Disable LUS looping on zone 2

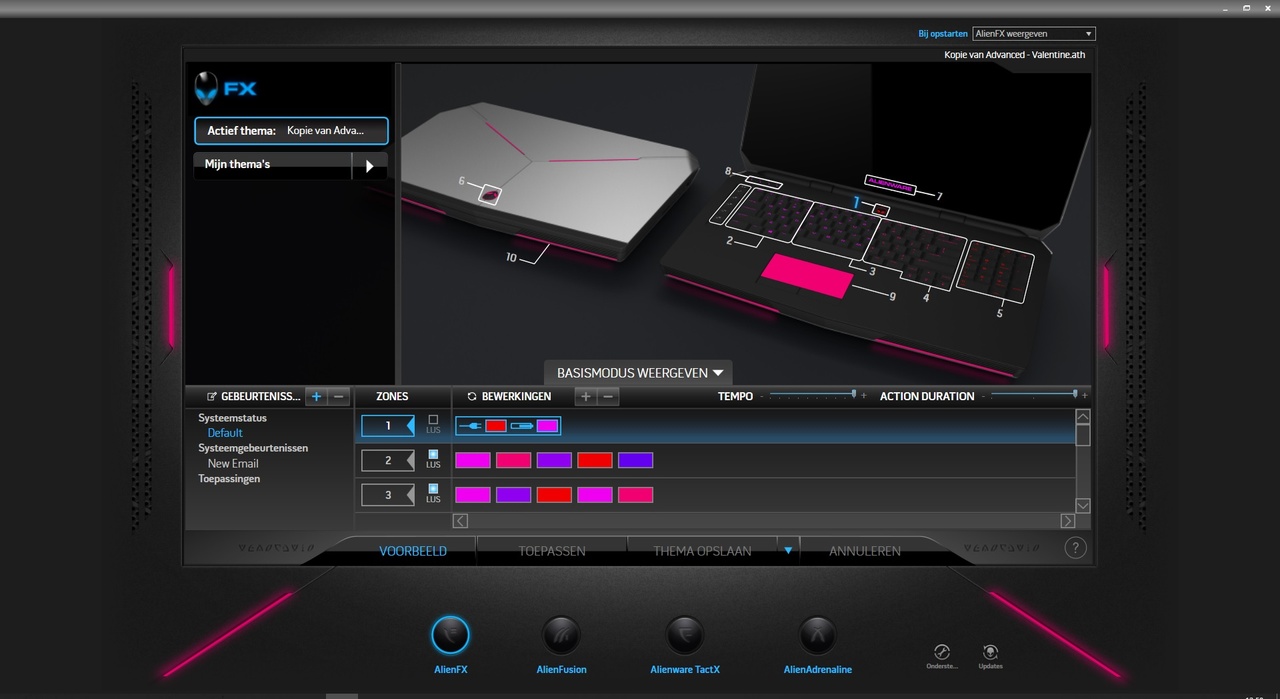[x=432, y=455]
